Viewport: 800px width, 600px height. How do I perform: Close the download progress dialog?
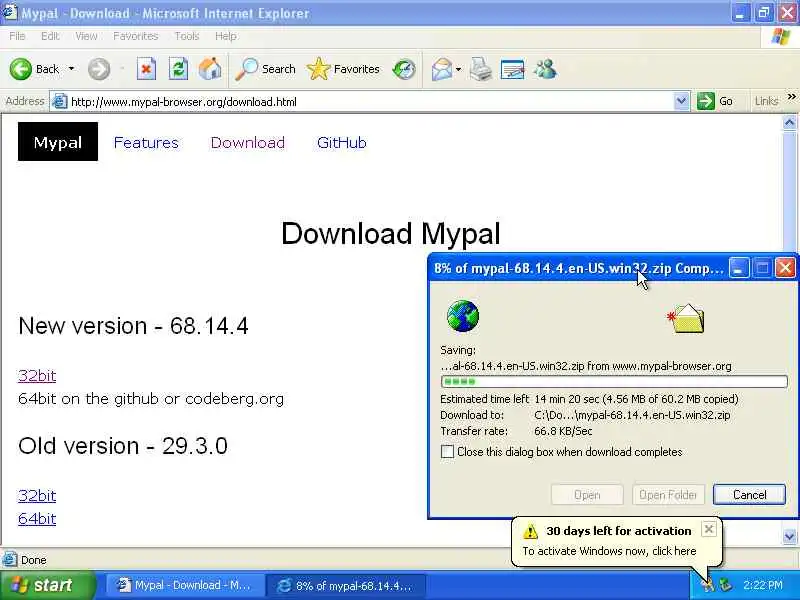pos(785,268)
